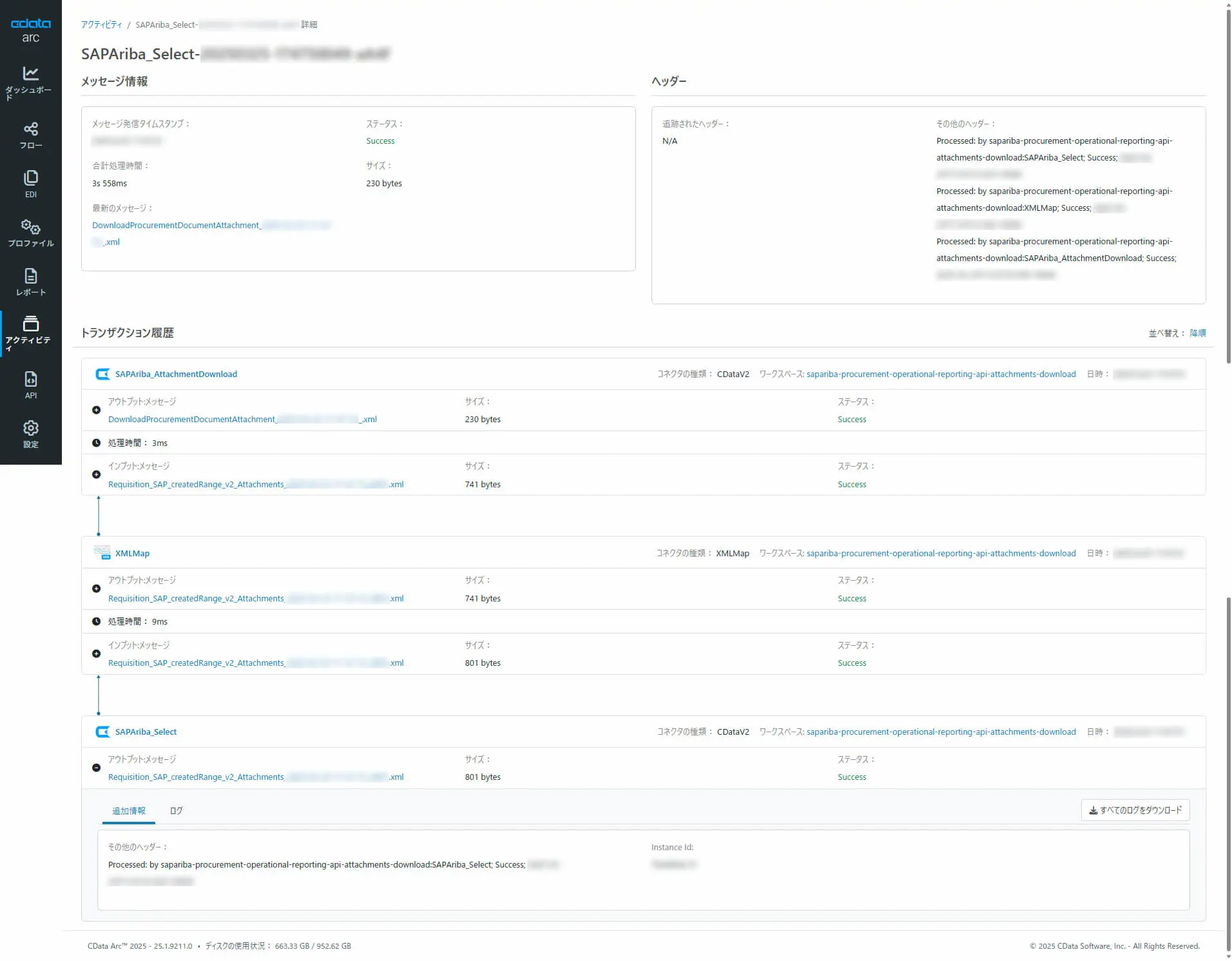Open the Profile (プロファイル) sidebar item

coord(31,233)
